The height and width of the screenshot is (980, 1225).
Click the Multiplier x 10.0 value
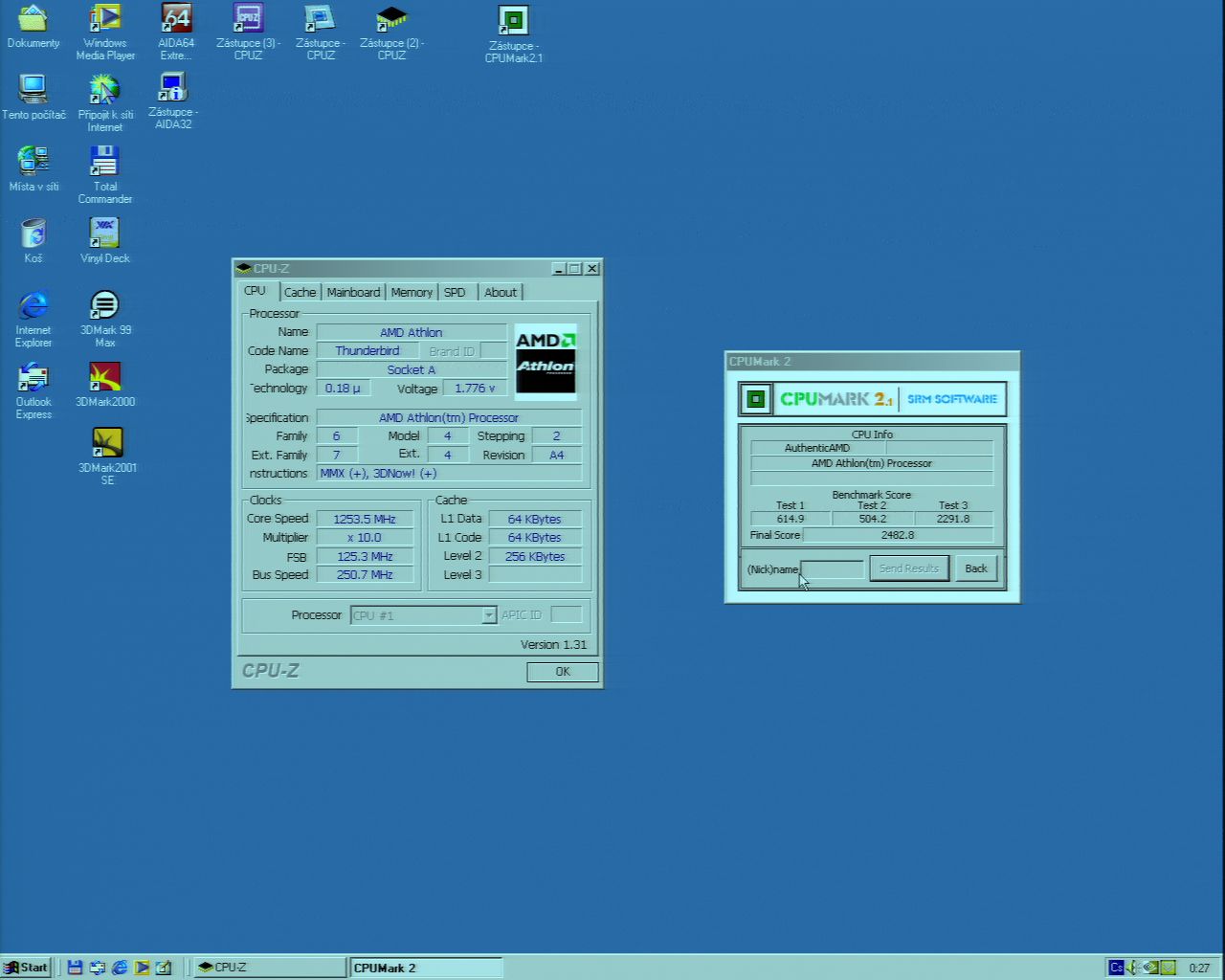point(365,538)
